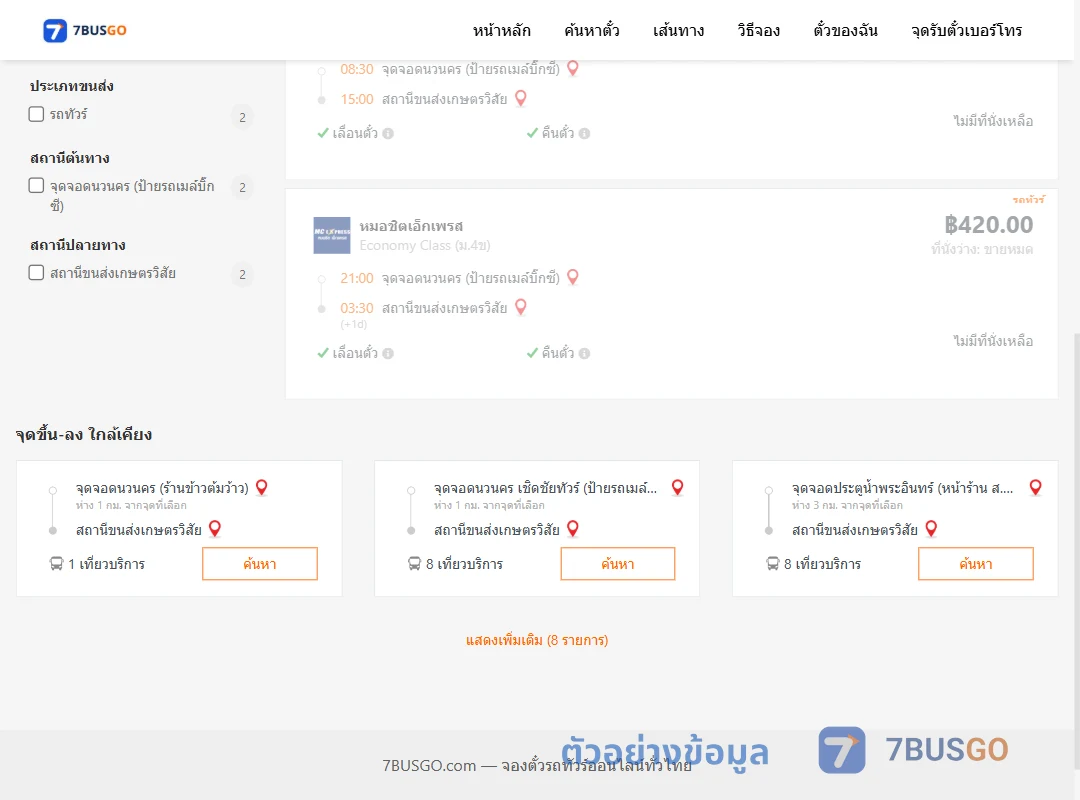Click the 7BUSGO logo in header
1080x800 pixels.
85,30
